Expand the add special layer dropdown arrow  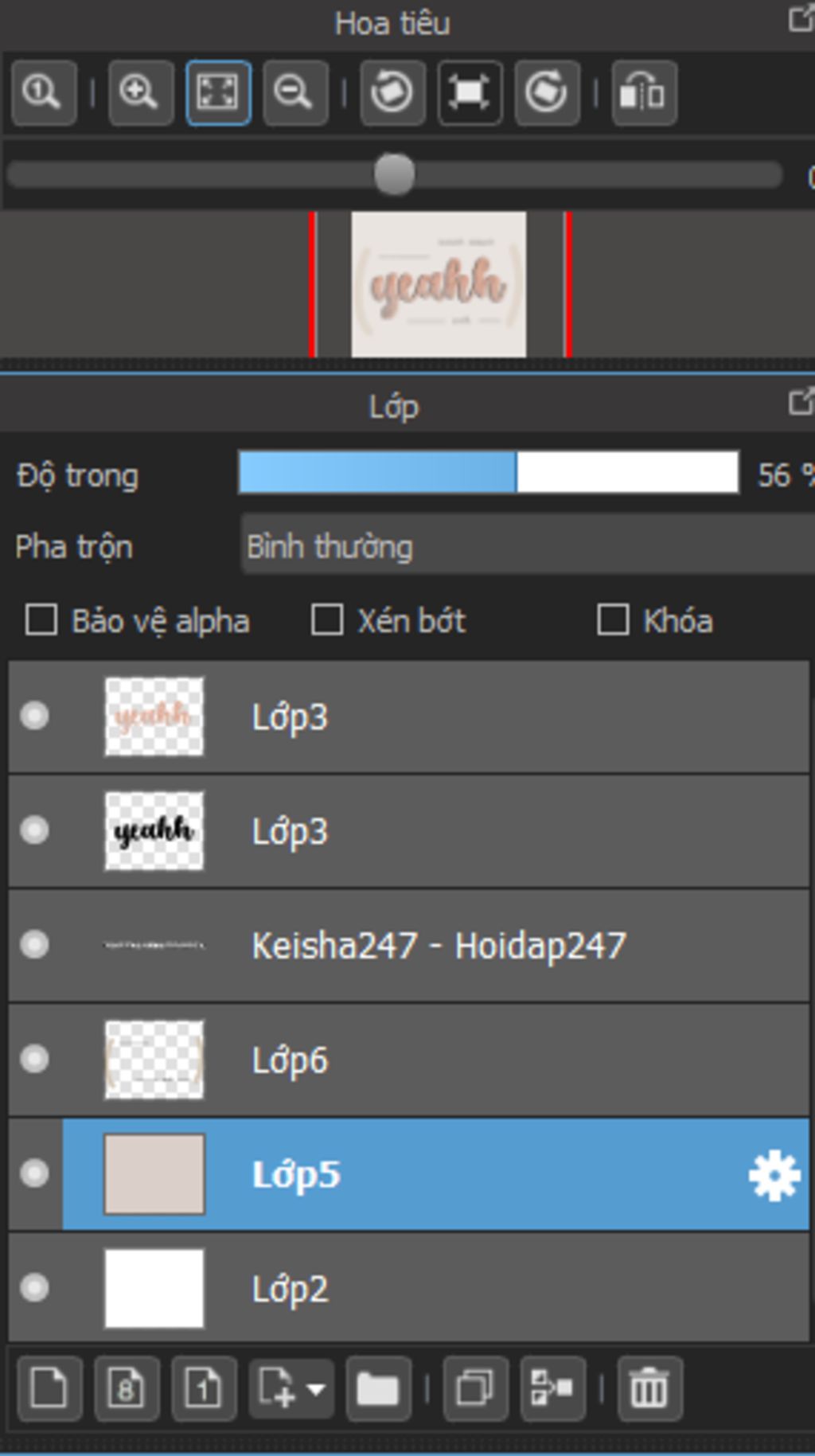point(316,1389)
